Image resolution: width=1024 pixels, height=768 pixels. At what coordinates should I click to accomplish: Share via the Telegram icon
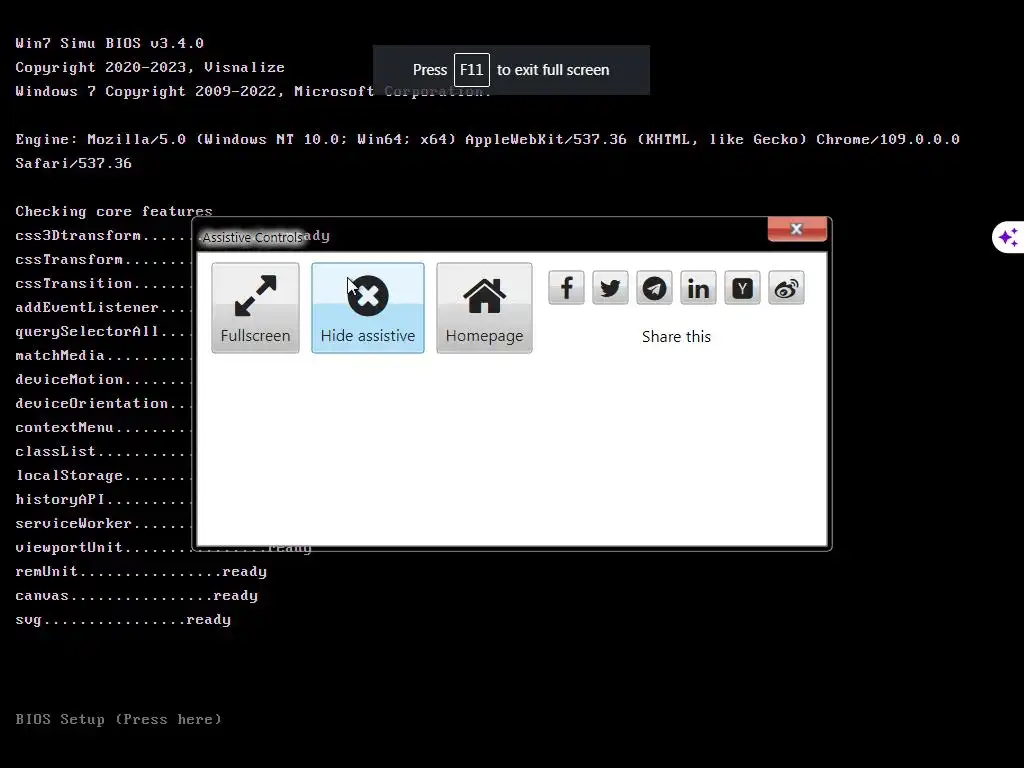pyautogui.click(x=654, y=288)
